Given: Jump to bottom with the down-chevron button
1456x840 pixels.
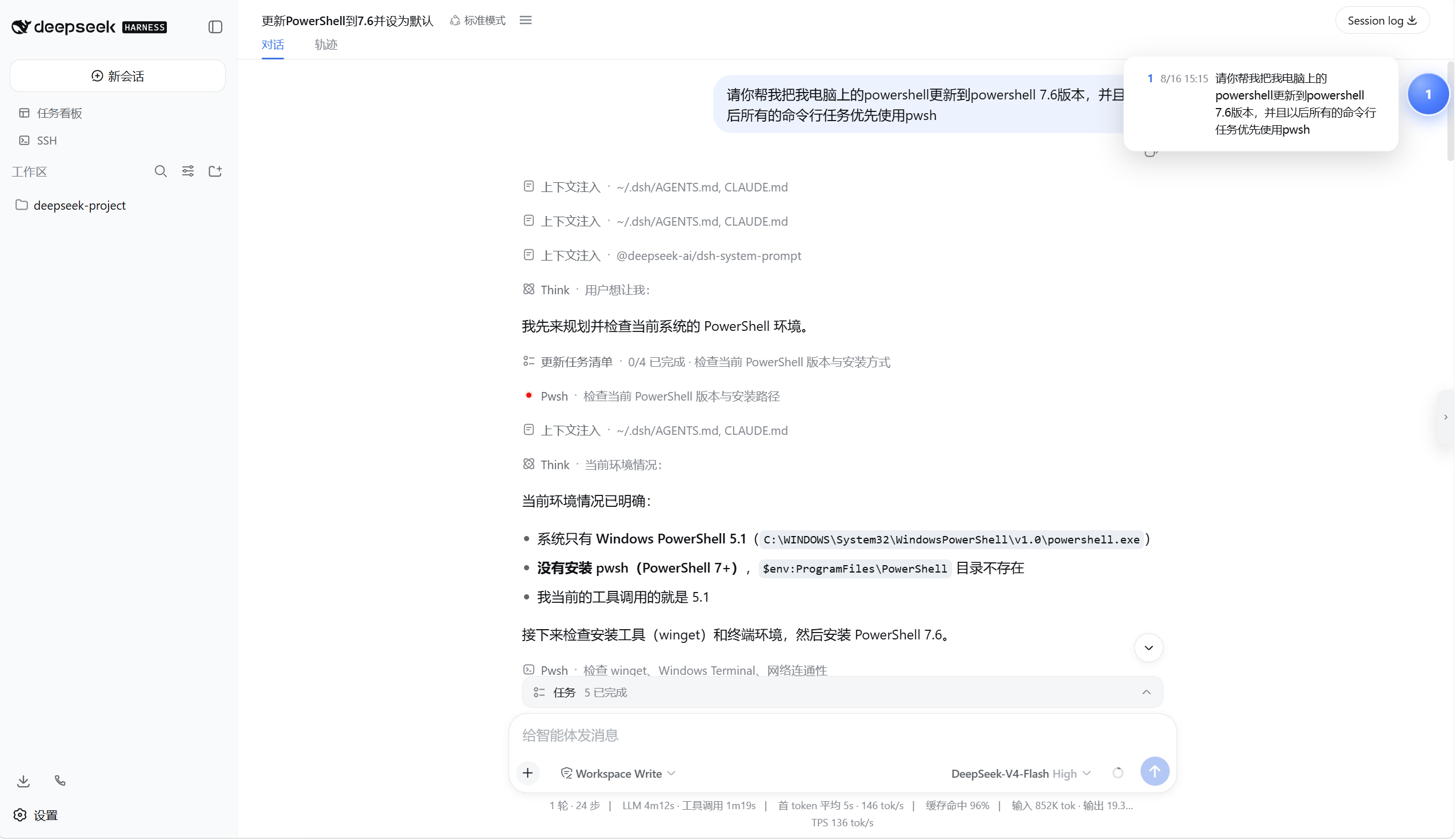Looking at the screenshot, I should (x=1150, y=649).
